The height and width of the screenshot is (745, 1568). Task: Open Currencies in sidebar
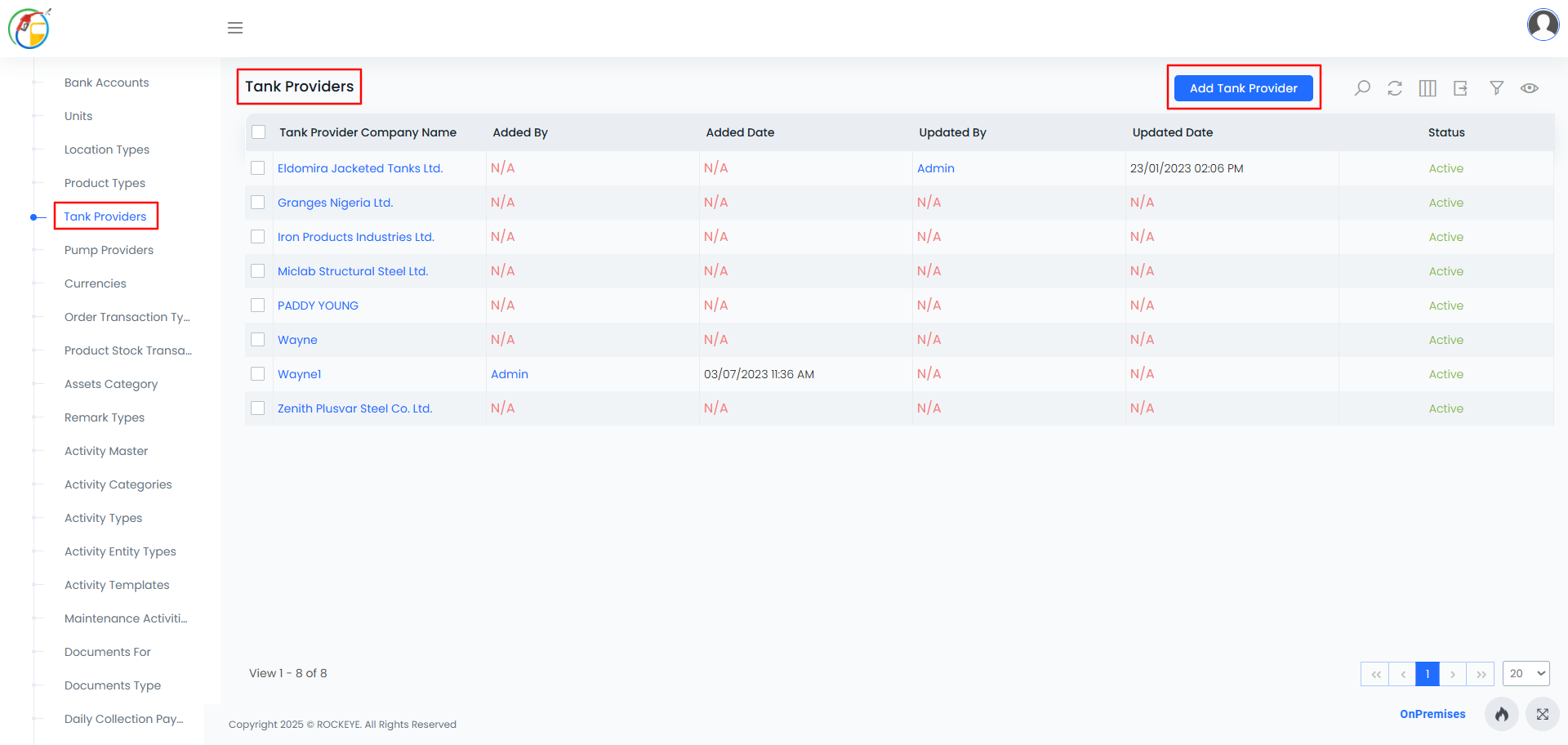[x=96, y=283]
